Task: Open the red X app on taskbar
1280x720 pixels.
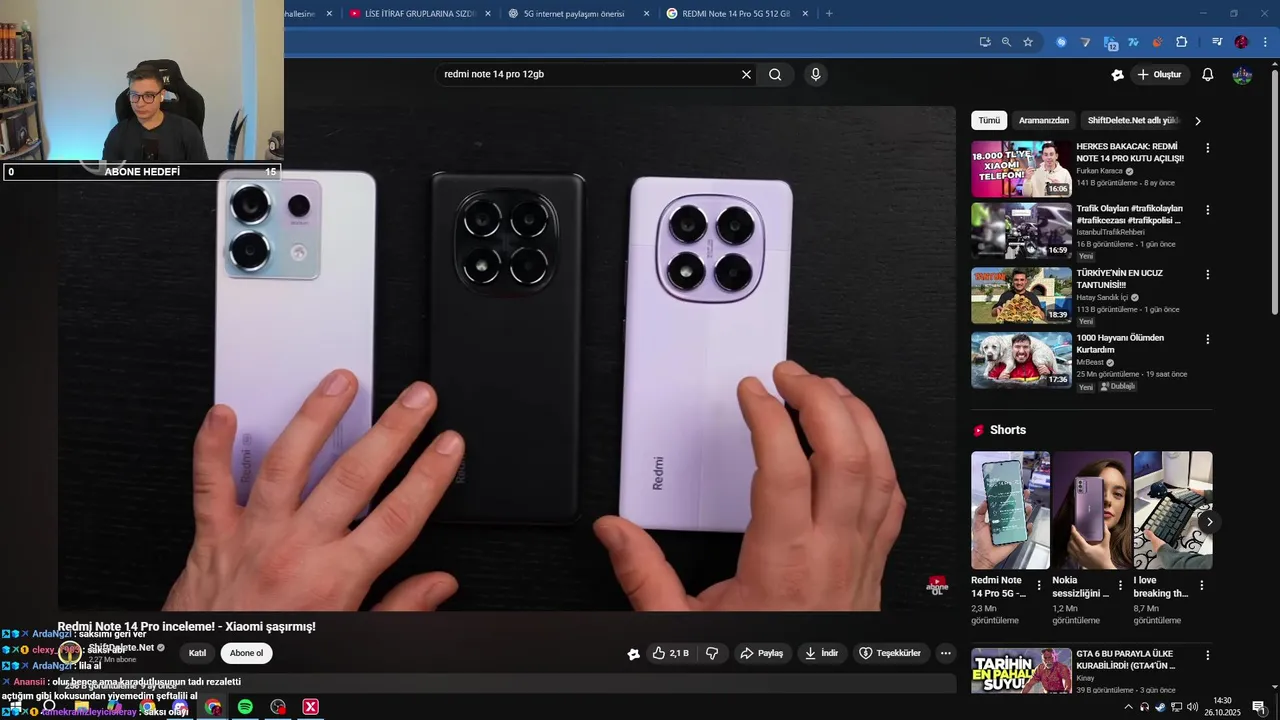Action: point(311,707)
